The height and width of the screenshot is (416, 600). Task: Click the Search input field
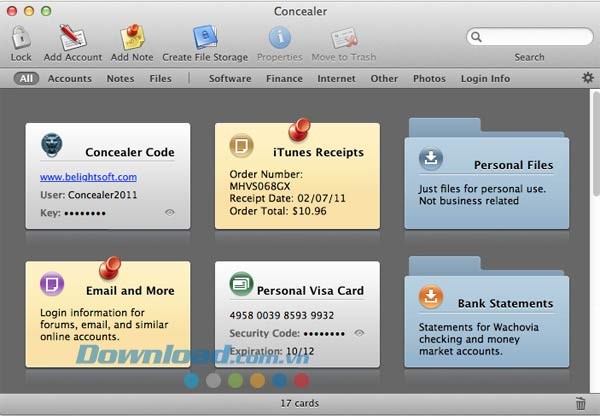point(529,37)
